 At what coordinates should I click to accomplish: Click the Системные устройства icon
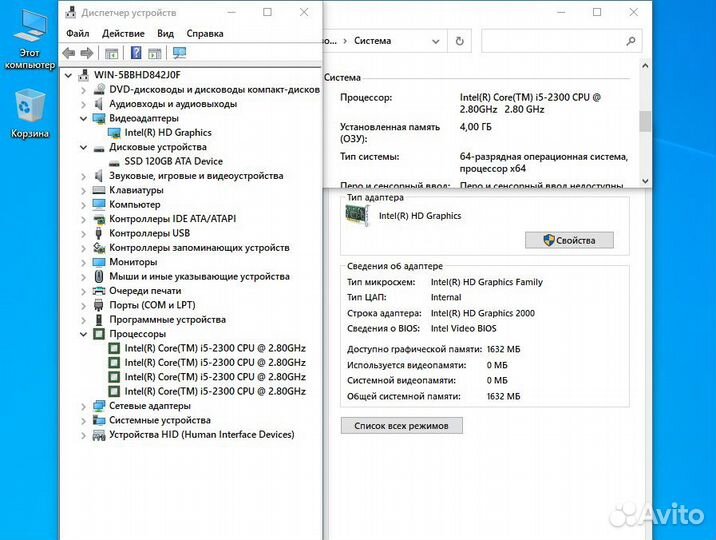tap(99, 420)
